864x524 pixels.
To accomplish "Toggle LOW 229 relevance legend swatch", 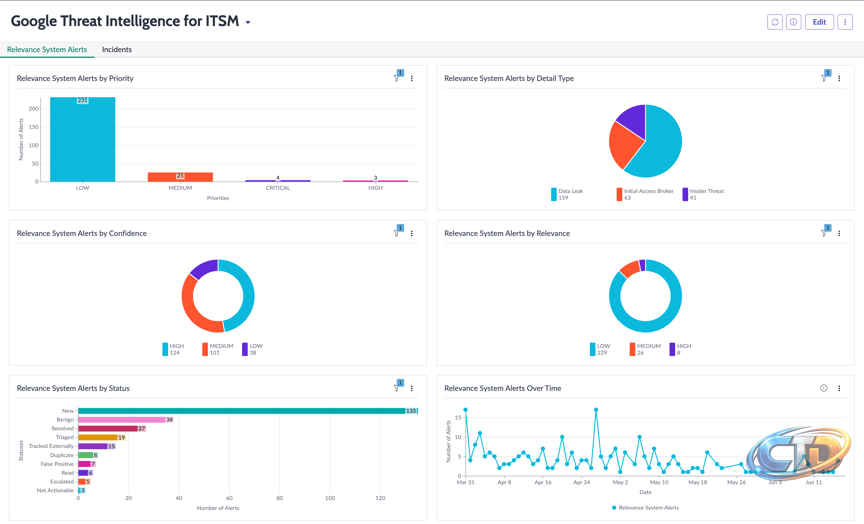I will [x=592, y=349].
